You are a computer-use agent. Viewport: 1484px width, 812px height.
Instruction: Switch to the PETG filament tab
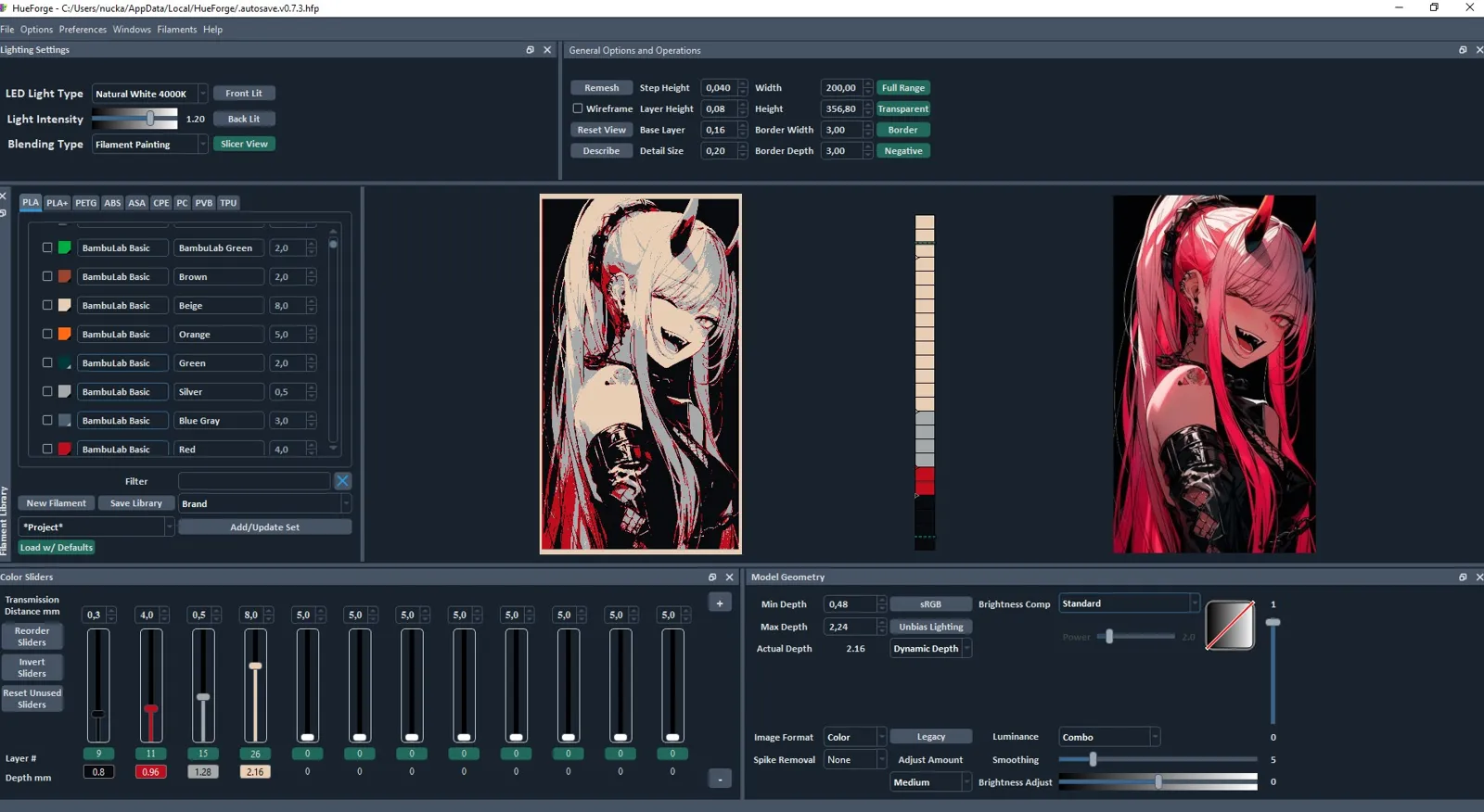click(x=86, y=203)
